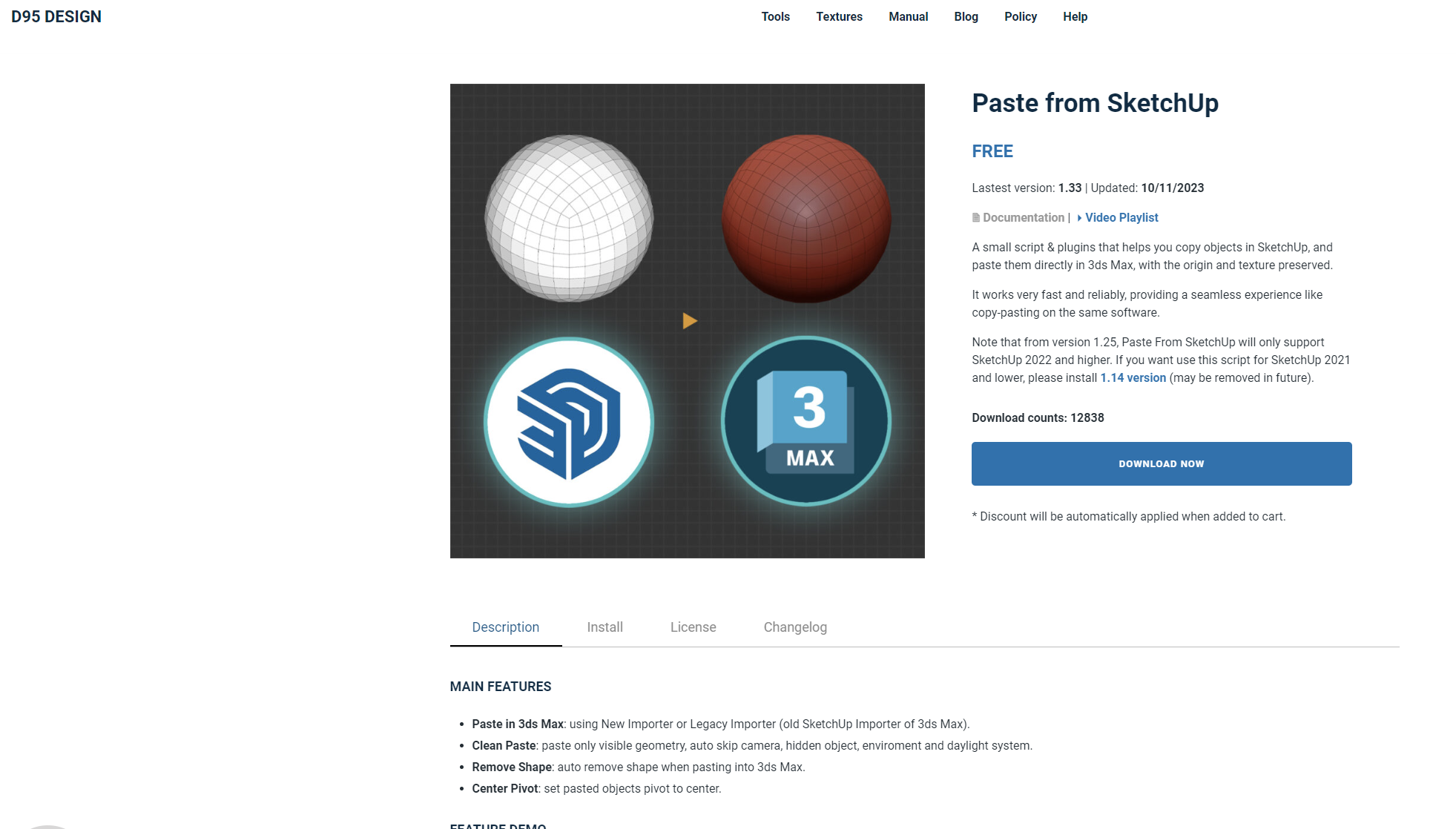Image resolution: width=1456 pixels, height=829 pixels.
Task: Click the D95 DESIGN logo
Action: coord(56,16)
